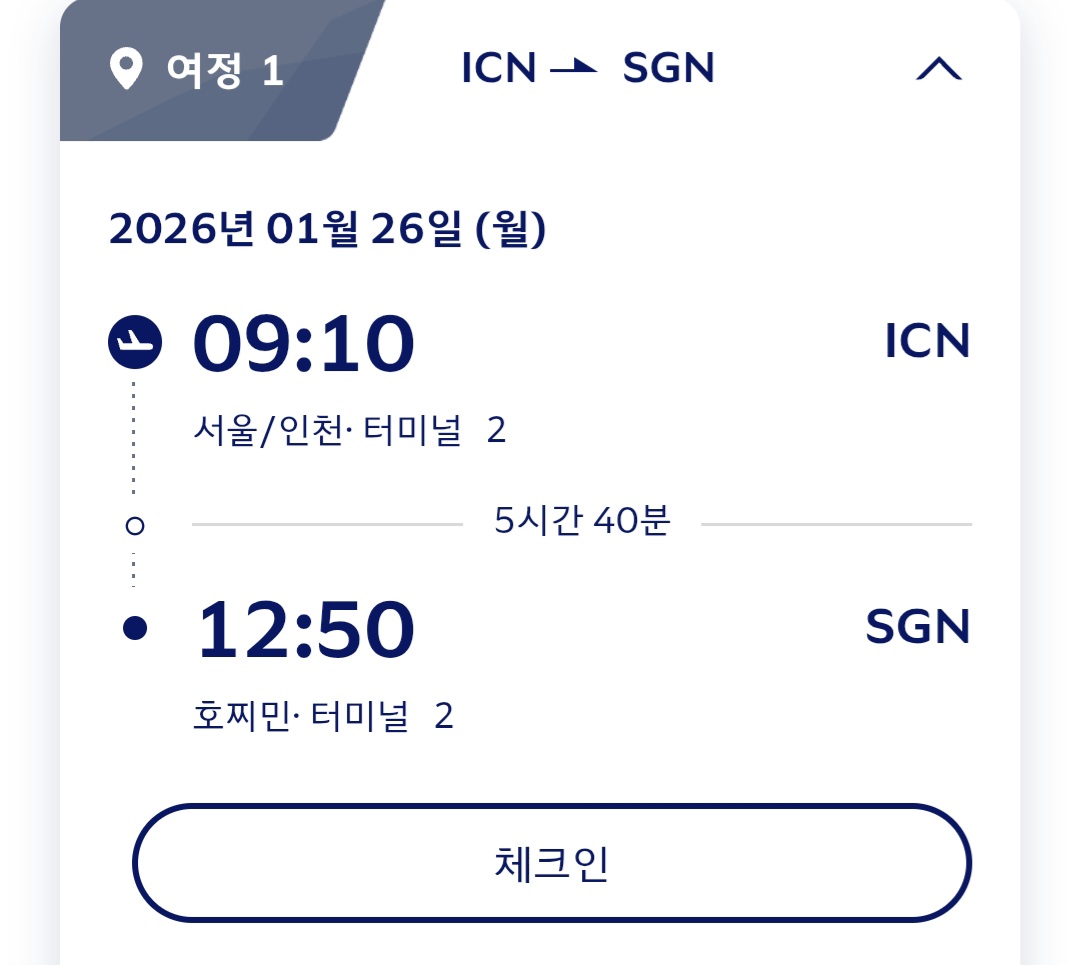Click the 5시간 40분 flight duration label
1067x965 pixels.
coord(582,521)
